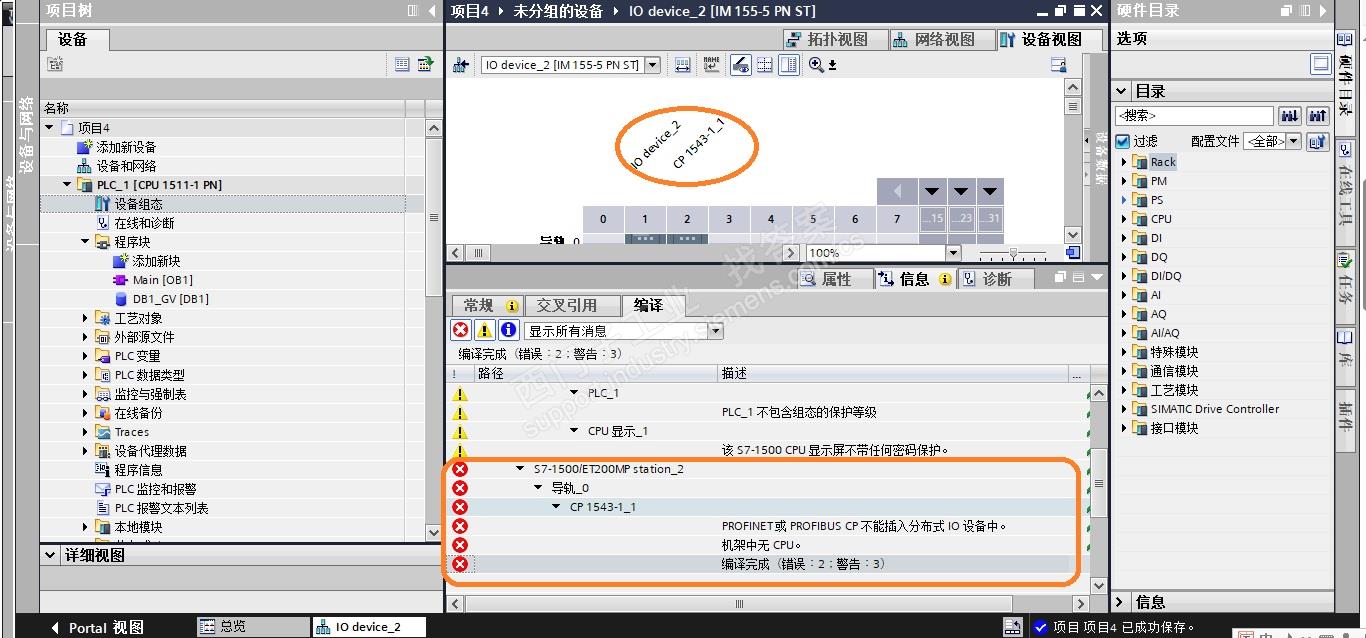Click slot 3 in the rack
1366x638 pixels.
[x=729, y=219]
